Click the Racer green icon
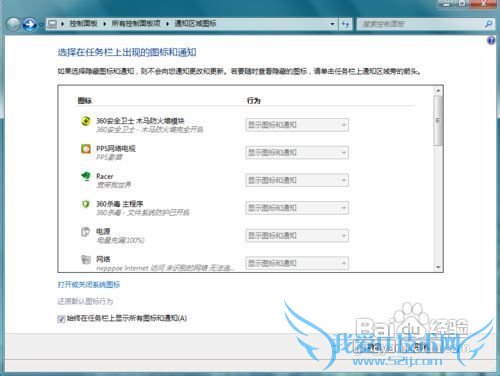 tap(86, 176)
